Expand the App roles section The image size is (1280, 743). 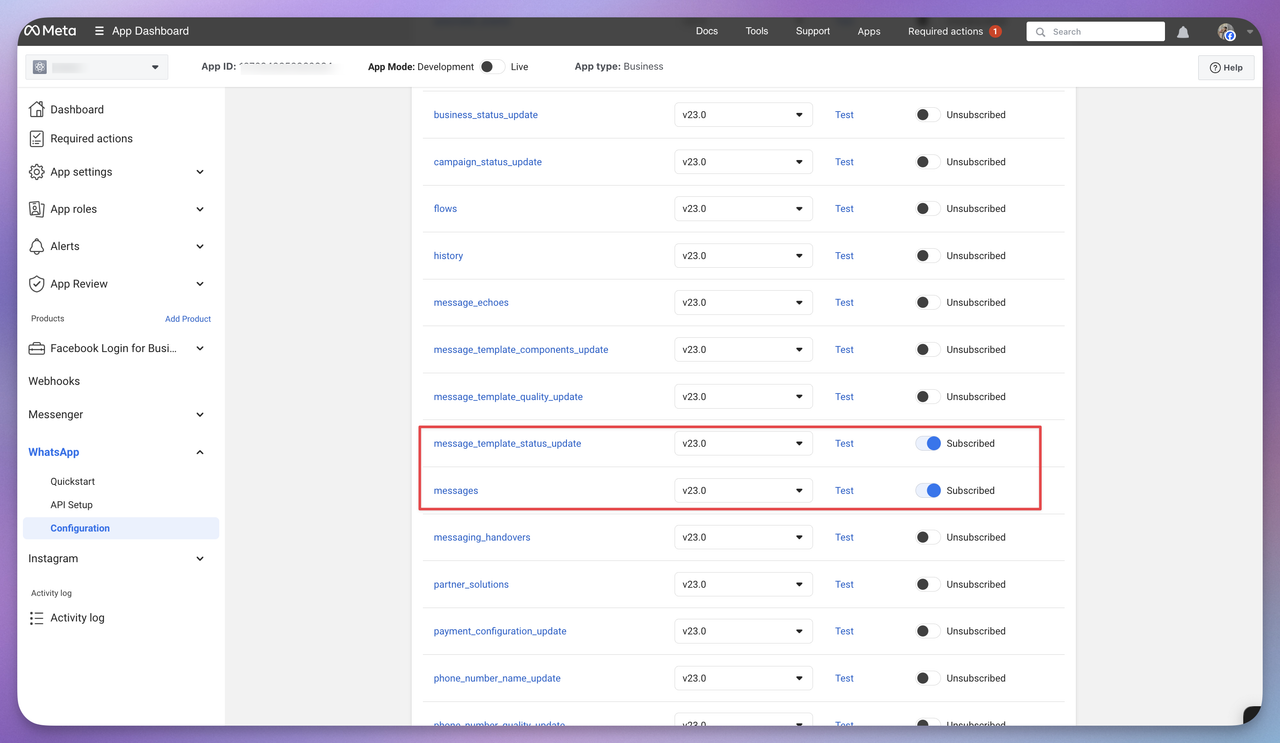click(200, 209)
